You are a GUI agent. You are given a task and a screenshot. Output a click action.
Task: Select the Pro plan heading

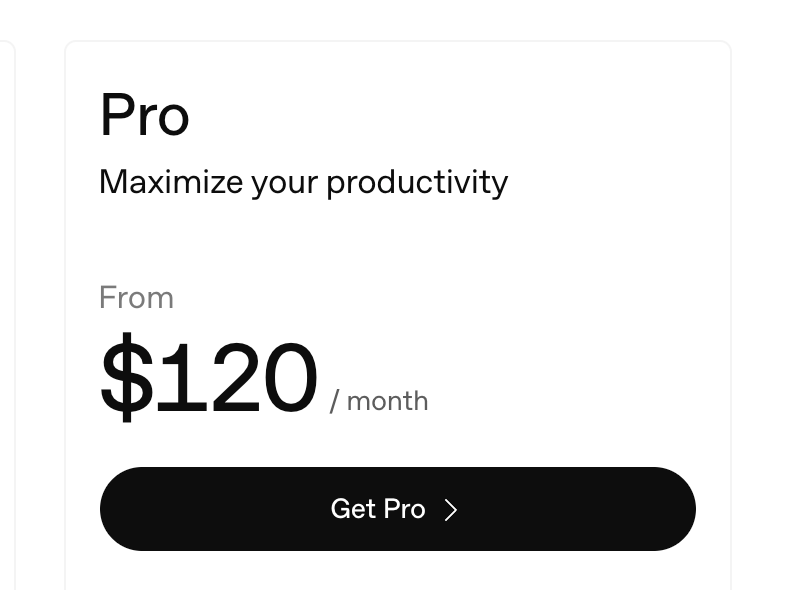tap(144, 115)
